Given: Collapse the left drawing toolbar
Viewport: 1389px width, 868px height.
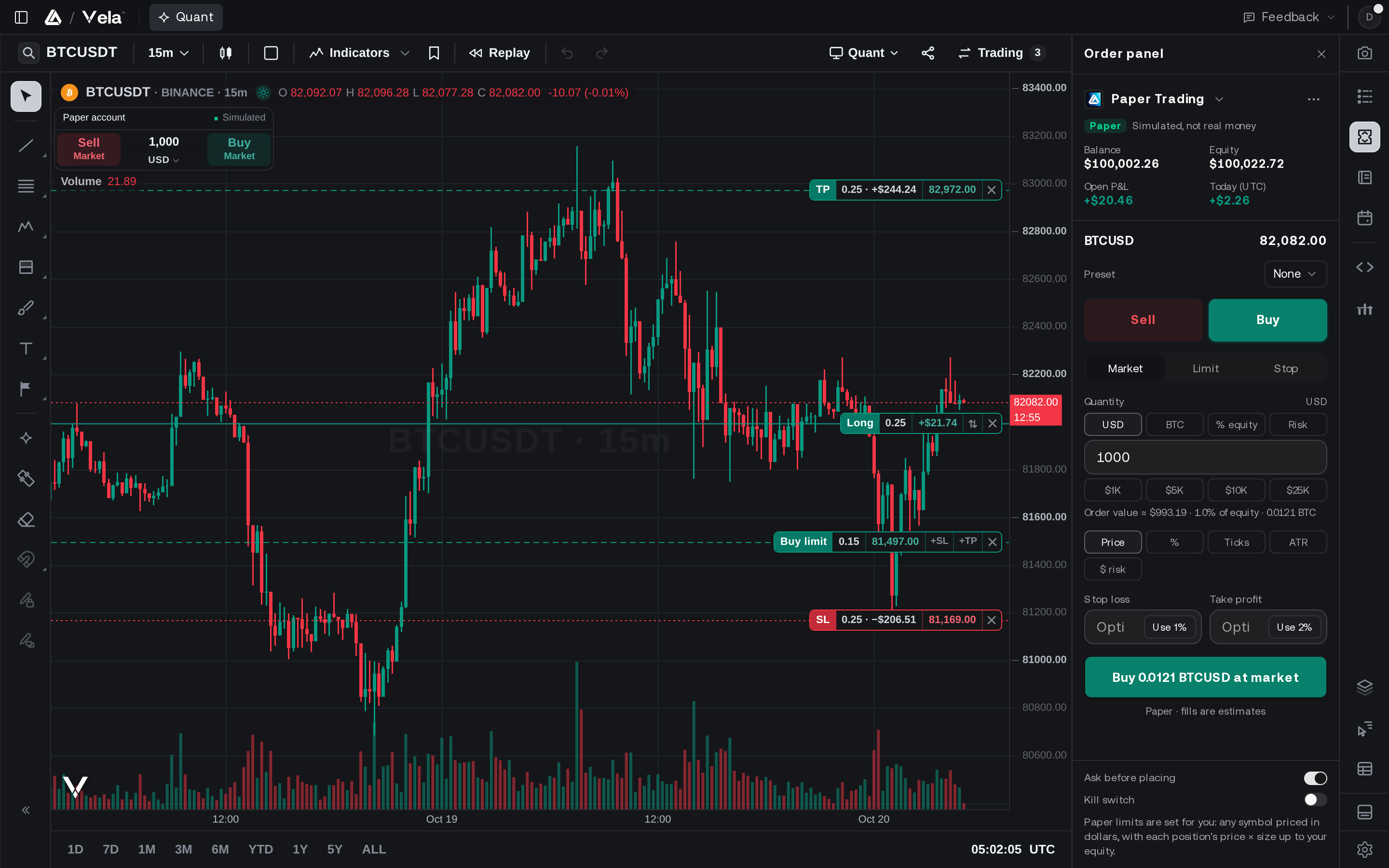Looking at the screenshot, I should click(x=26, y=810).
